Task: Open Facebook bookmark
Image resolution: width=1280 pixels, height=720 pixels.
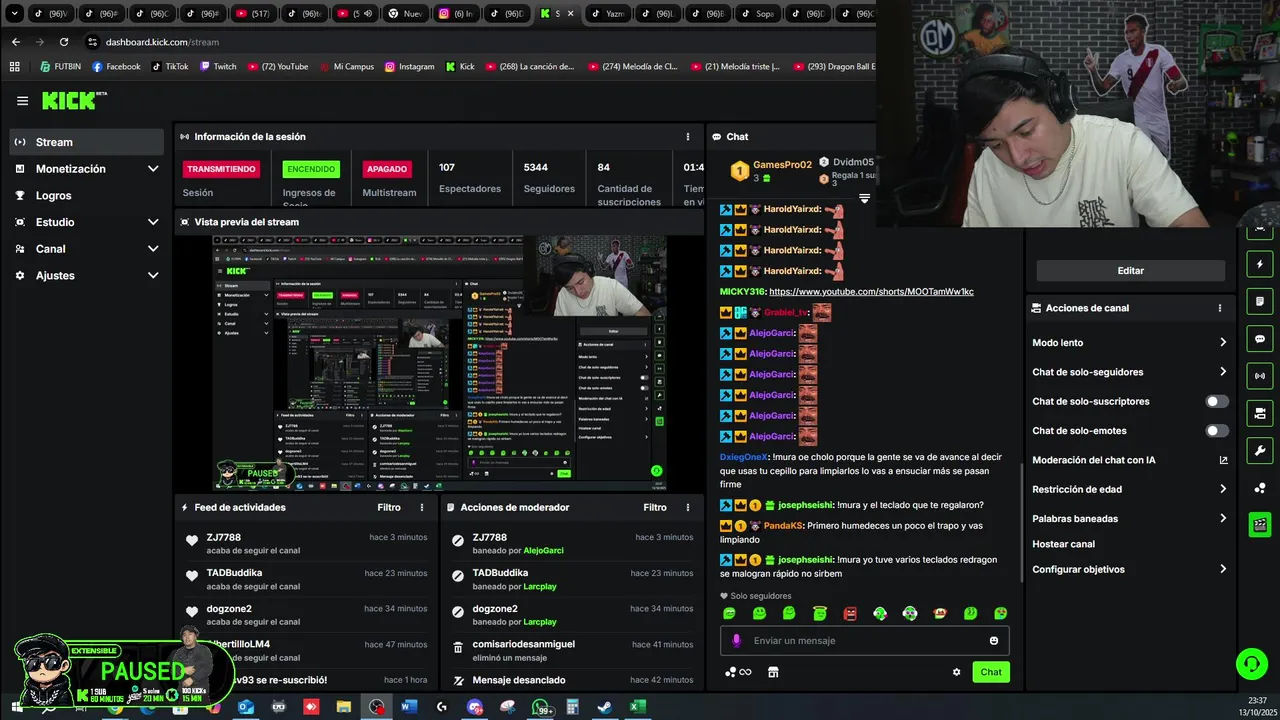Action: click(x=116, y=67)
